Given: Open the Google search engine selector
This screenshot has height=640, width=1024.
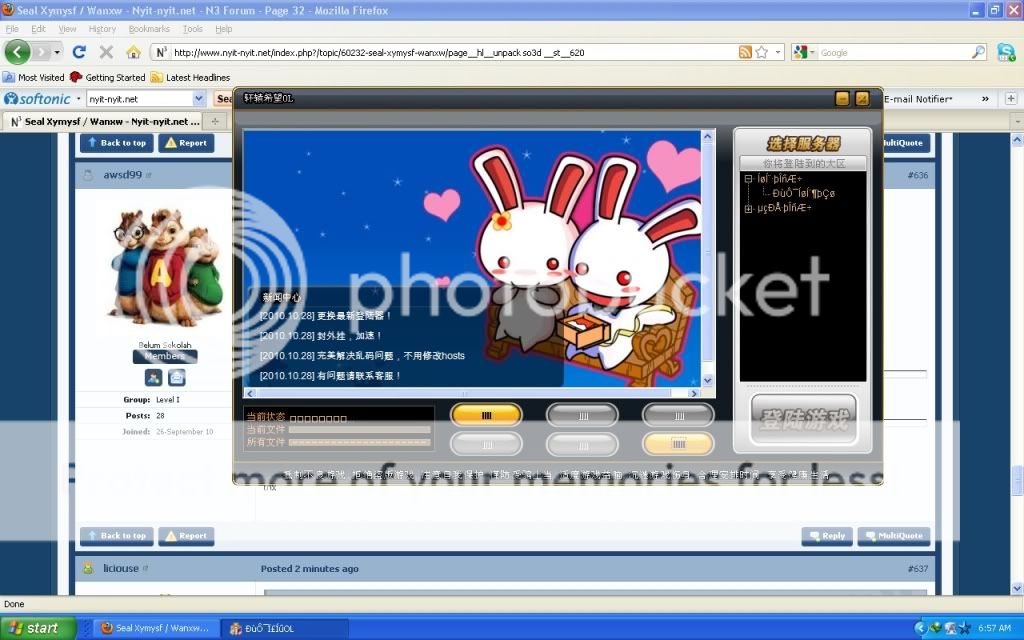Looking at the screenshot, I should [804, 52].
